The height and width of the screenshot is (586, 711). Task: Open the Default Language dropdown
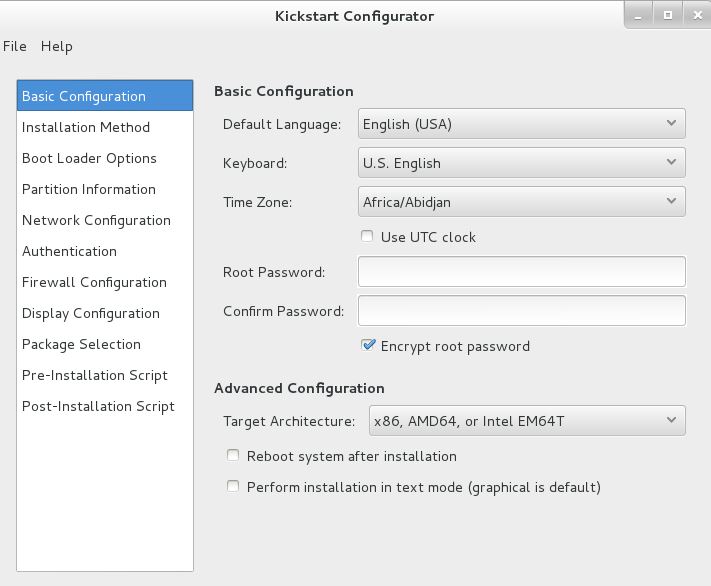click(521, 123)
